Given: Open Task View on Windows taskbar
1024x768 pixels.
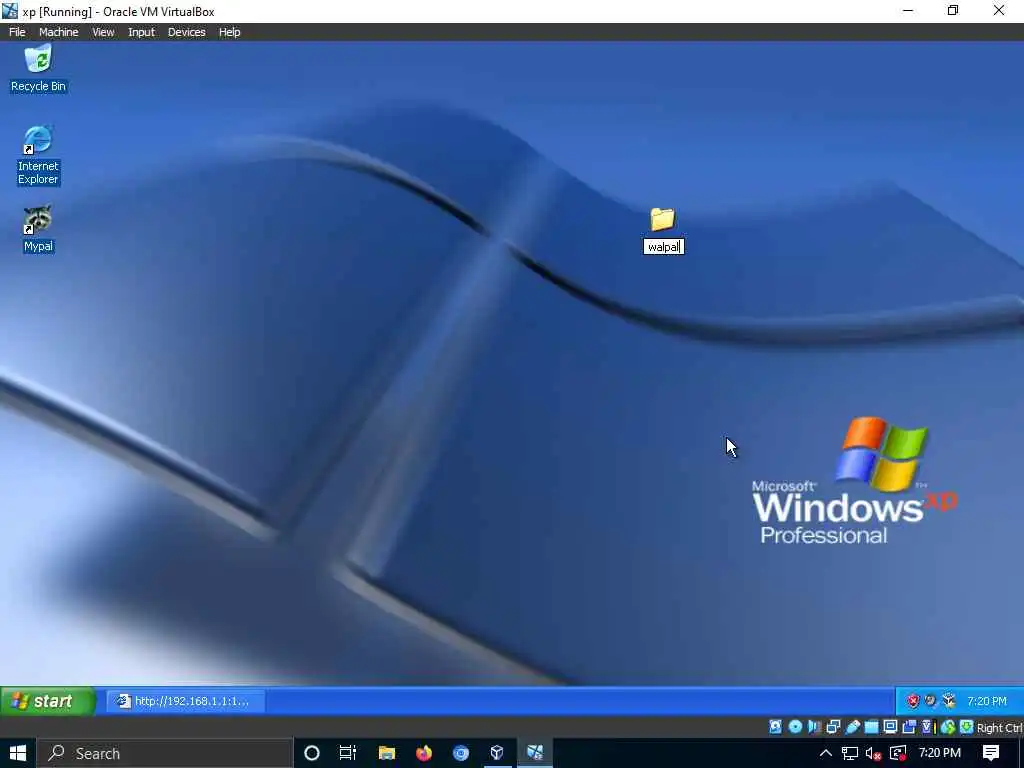Looking at the screenshot, I should [x=348, y=753].
